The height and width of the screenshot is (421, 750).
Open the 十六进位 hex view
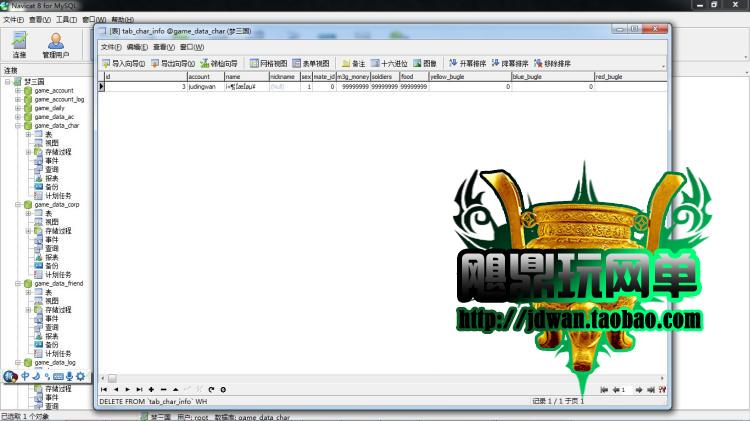389,63
